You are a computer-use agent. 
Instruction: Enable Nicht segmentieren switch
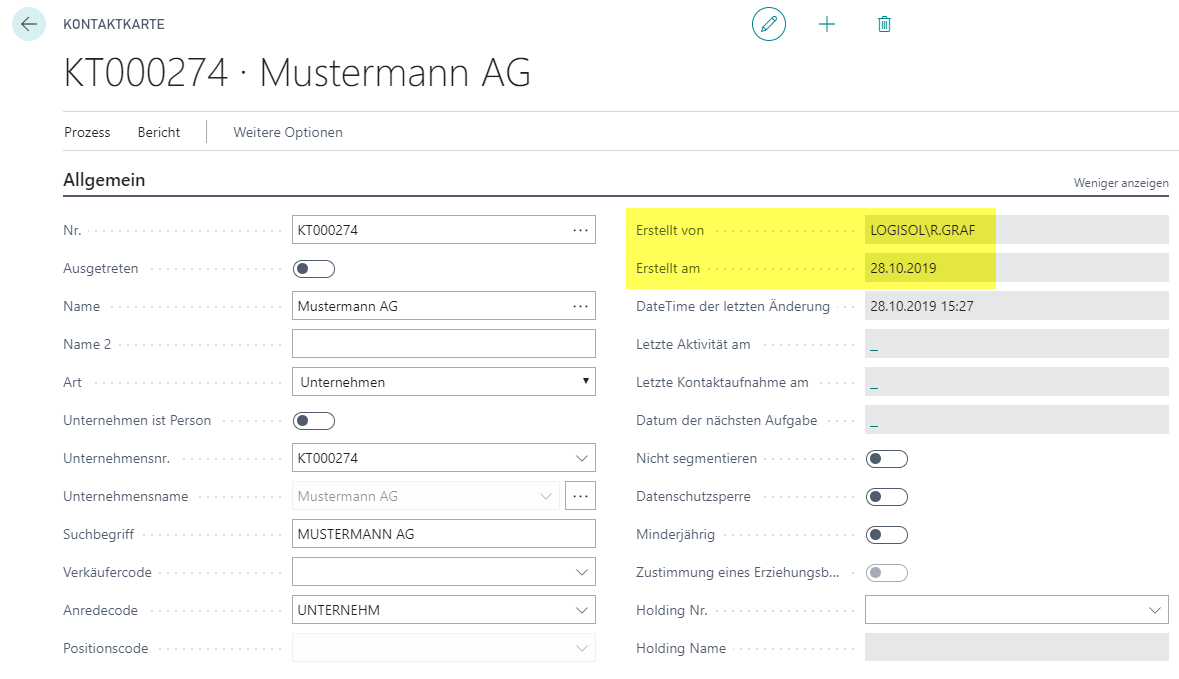[887, 459]
